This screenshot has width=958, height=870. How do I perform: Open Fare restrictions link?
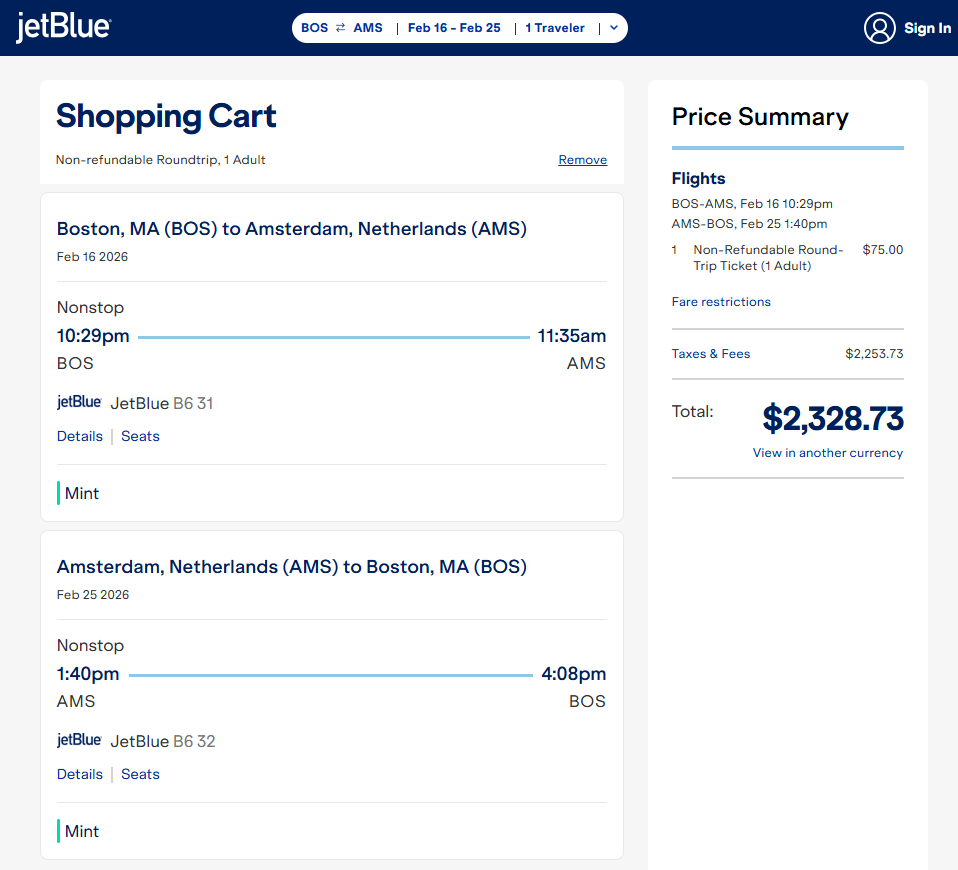coord(721,302)
